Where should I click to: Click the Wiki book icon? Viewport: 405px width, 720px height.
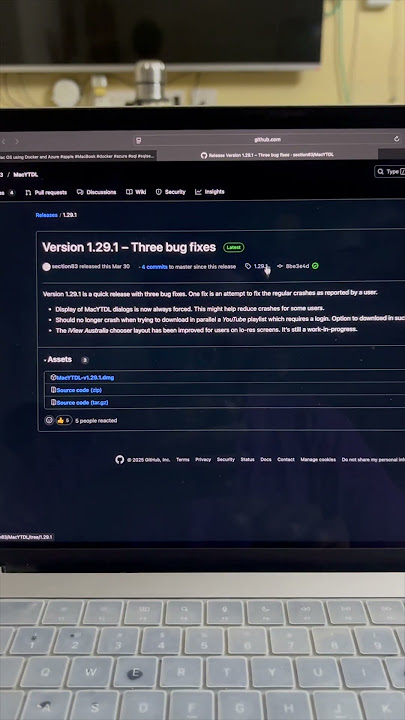coord(129,192)
